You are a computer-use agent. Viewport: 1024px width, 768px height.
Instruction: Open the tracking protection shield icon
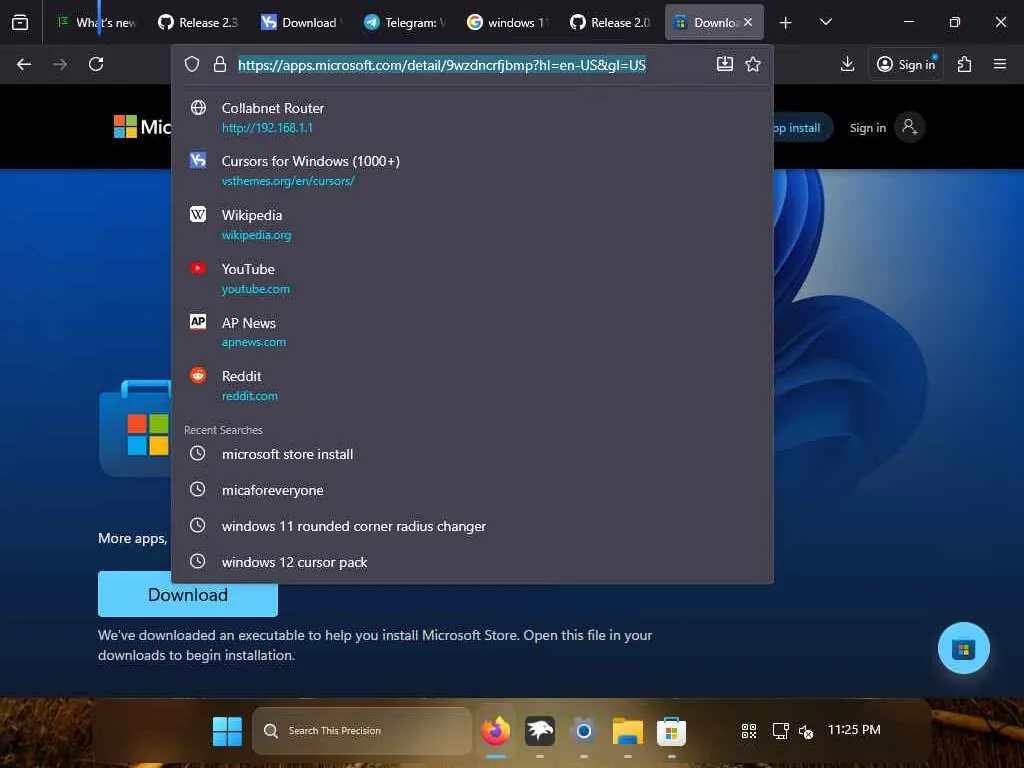coord(191,64)
